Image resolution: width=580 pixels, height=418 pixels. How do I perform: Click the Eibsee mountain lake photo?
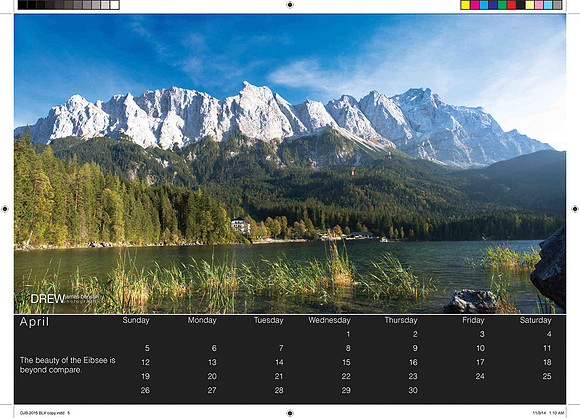click(x=290, y=164)
